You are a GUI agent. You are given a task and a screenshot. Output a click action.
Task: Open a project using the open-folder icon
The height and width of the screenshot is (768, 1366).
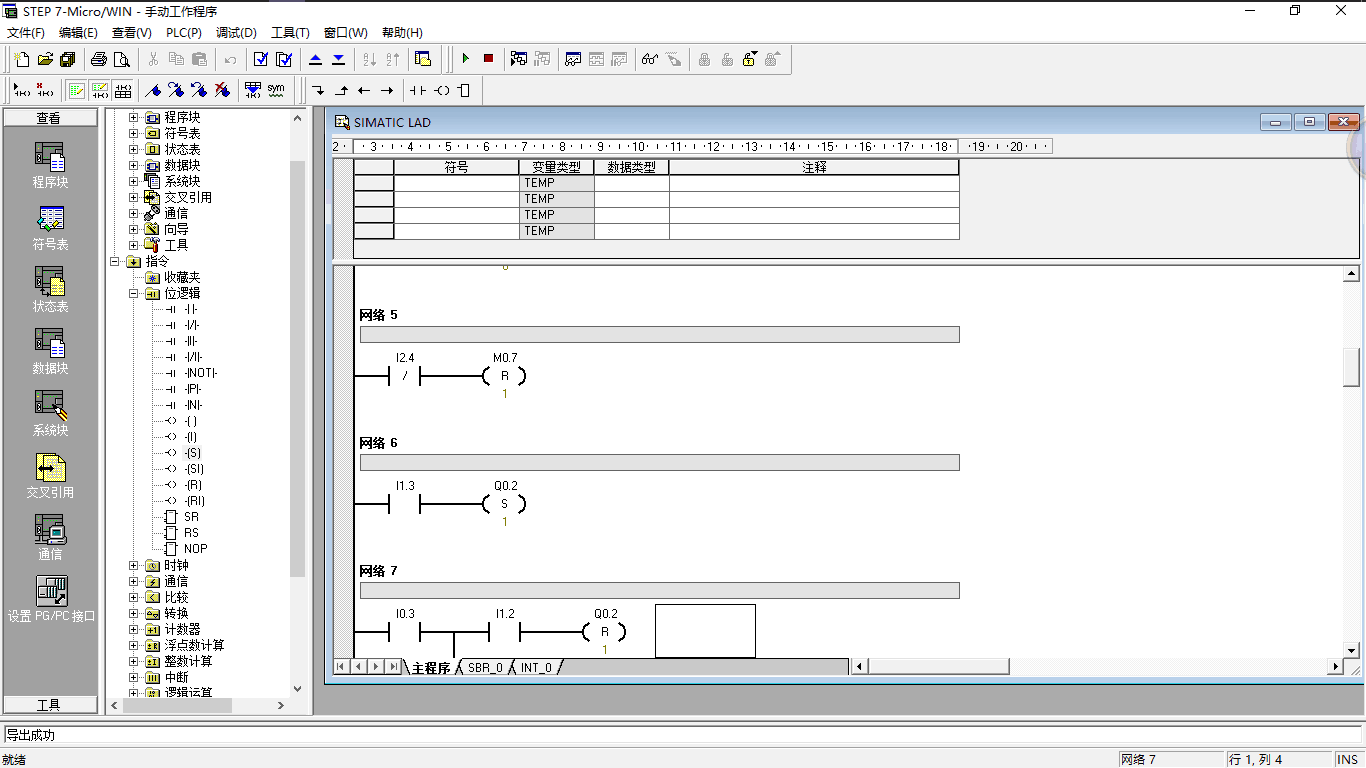tap(45, 59)
